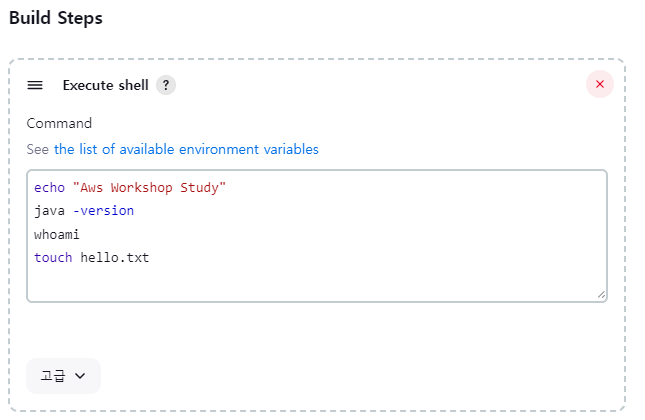Click the -version flag in the java line
This screenshot has width=645, height=420.
(103, 211)
